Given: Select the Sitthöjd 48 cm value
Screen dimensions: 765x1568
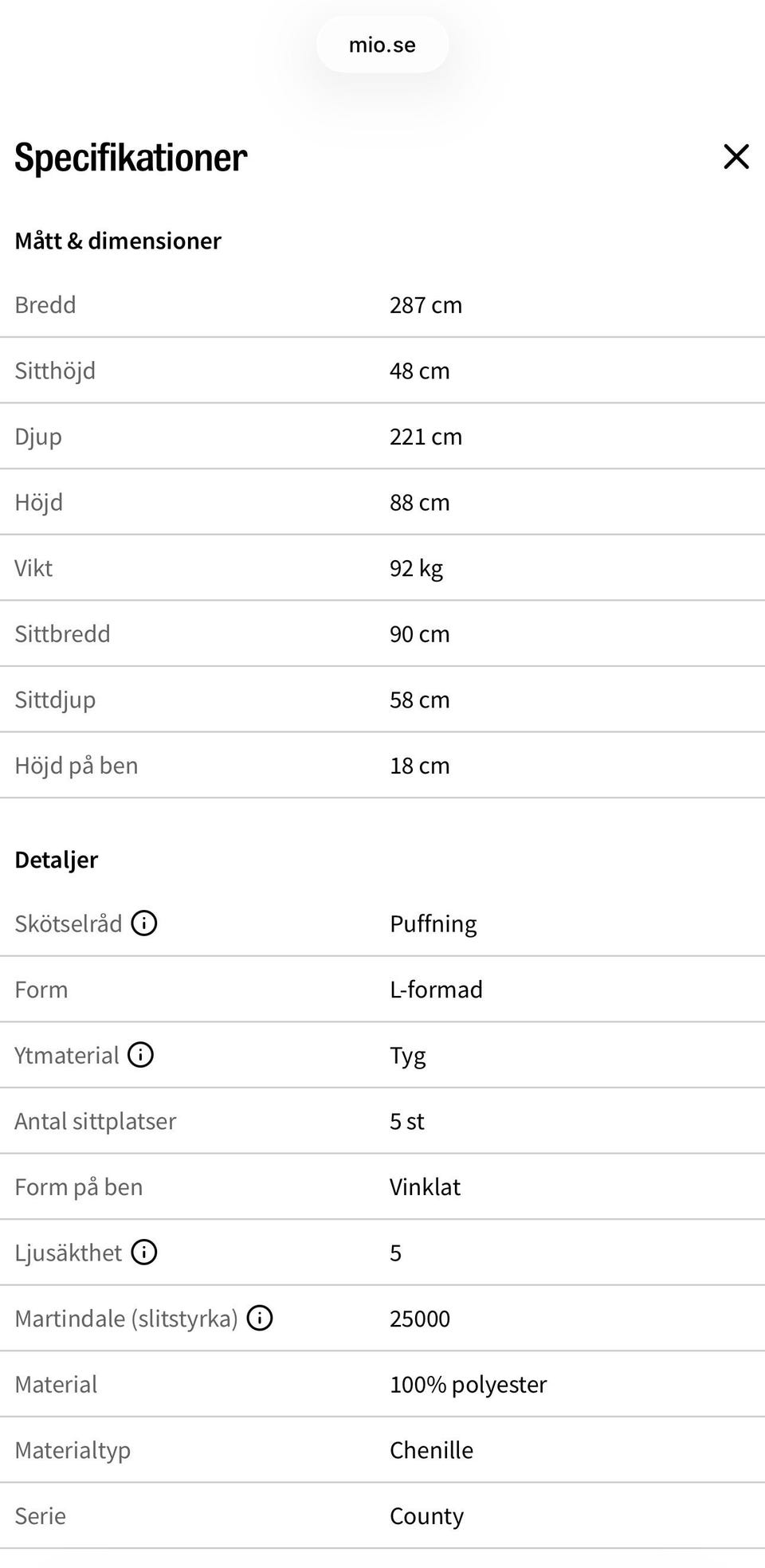Looking at the screenshot, I should [x=419, y=371].
